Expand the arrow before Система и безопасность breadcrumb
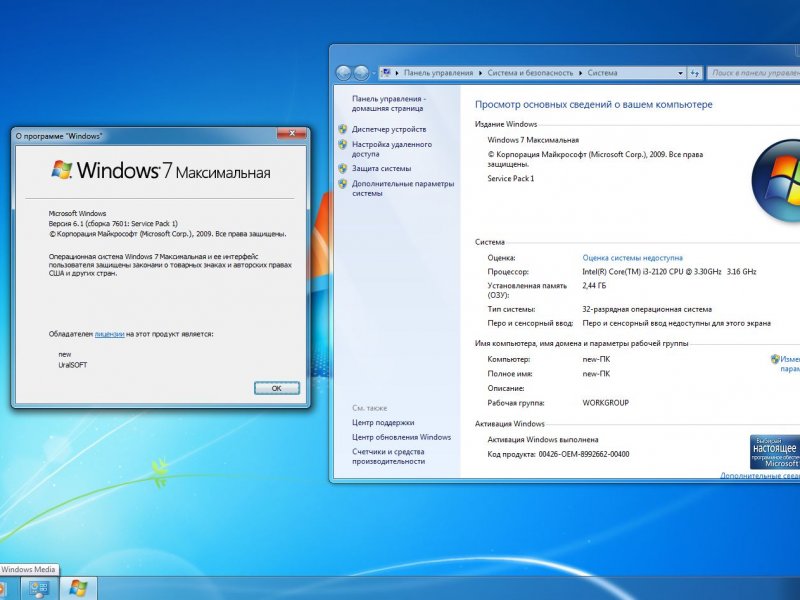The image size is (800, 600). tap(481, 73)
